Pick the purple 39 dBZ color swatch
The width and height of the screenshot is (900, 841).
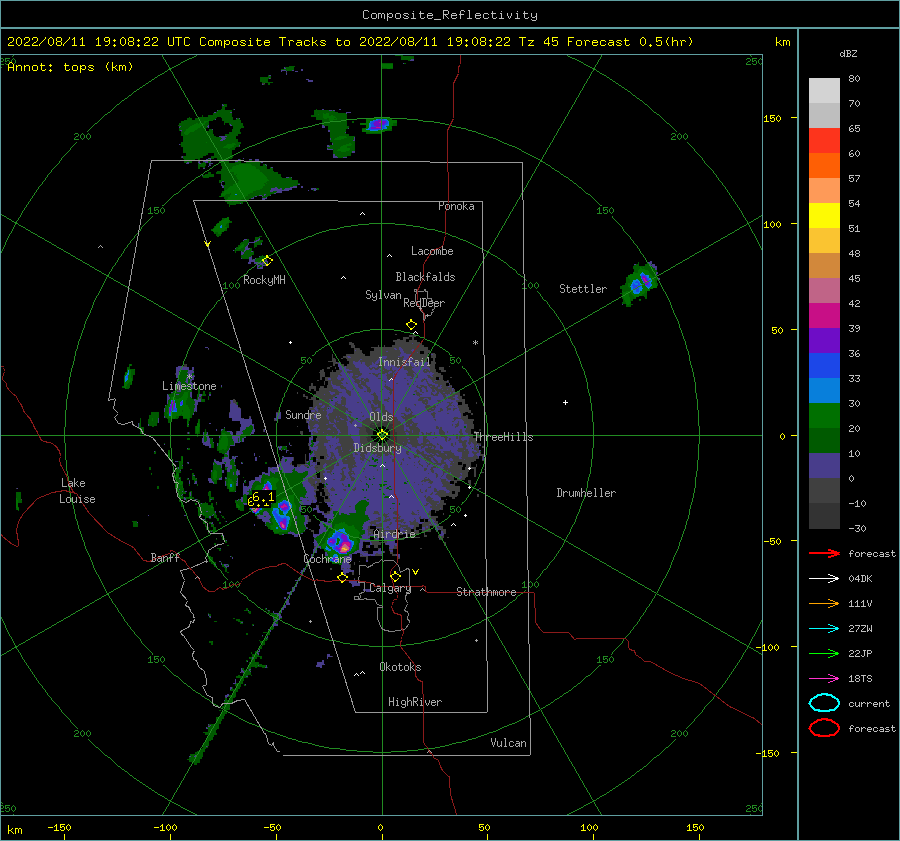click(824, 341)
